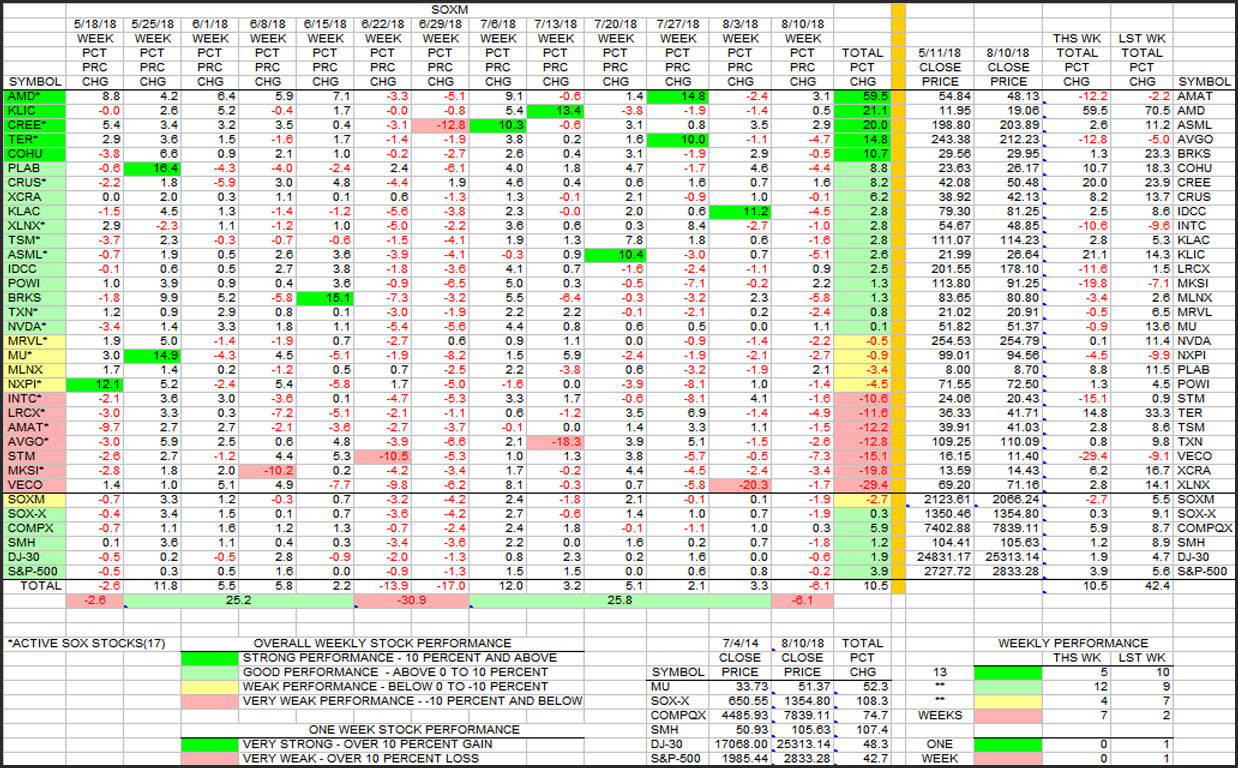The image size is (1238, 768).
Task: Select green 12.1 cell in NXPI* row
Action: click(x=95, y=385)
